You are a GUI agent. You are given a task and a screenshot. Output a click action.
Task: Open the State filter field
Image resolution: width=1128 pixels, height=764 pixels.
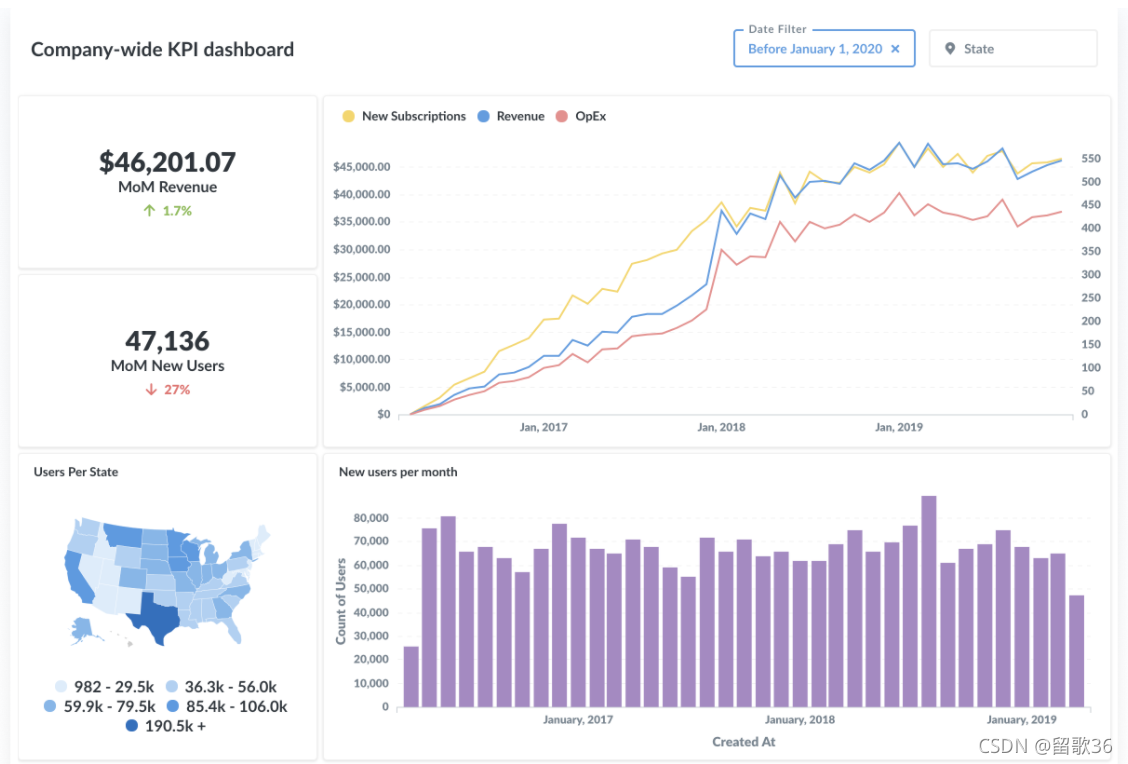click(x=1020, y=49)
